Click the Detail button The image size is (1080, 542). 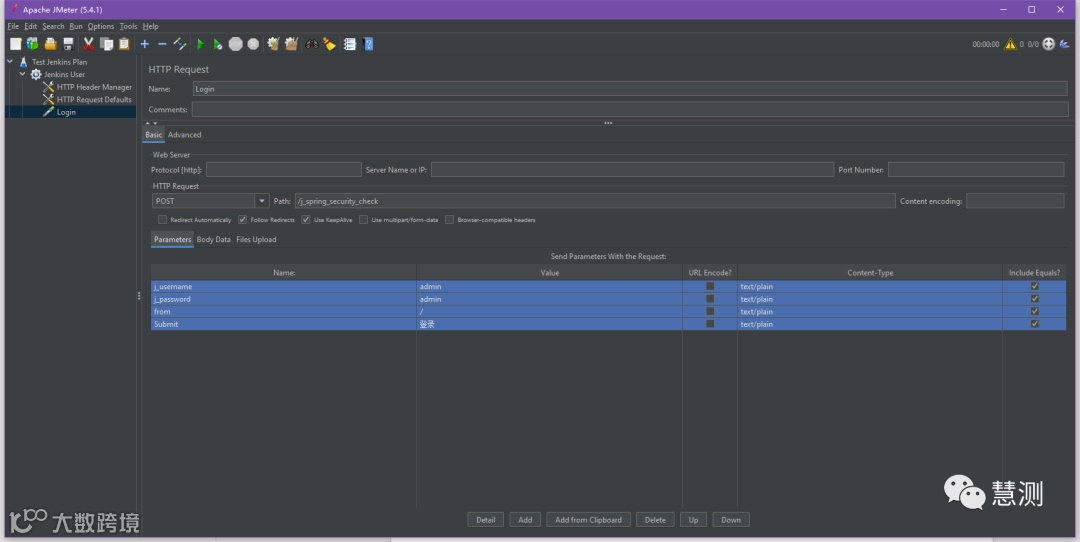pyautogui.click(x=486, y=520)
